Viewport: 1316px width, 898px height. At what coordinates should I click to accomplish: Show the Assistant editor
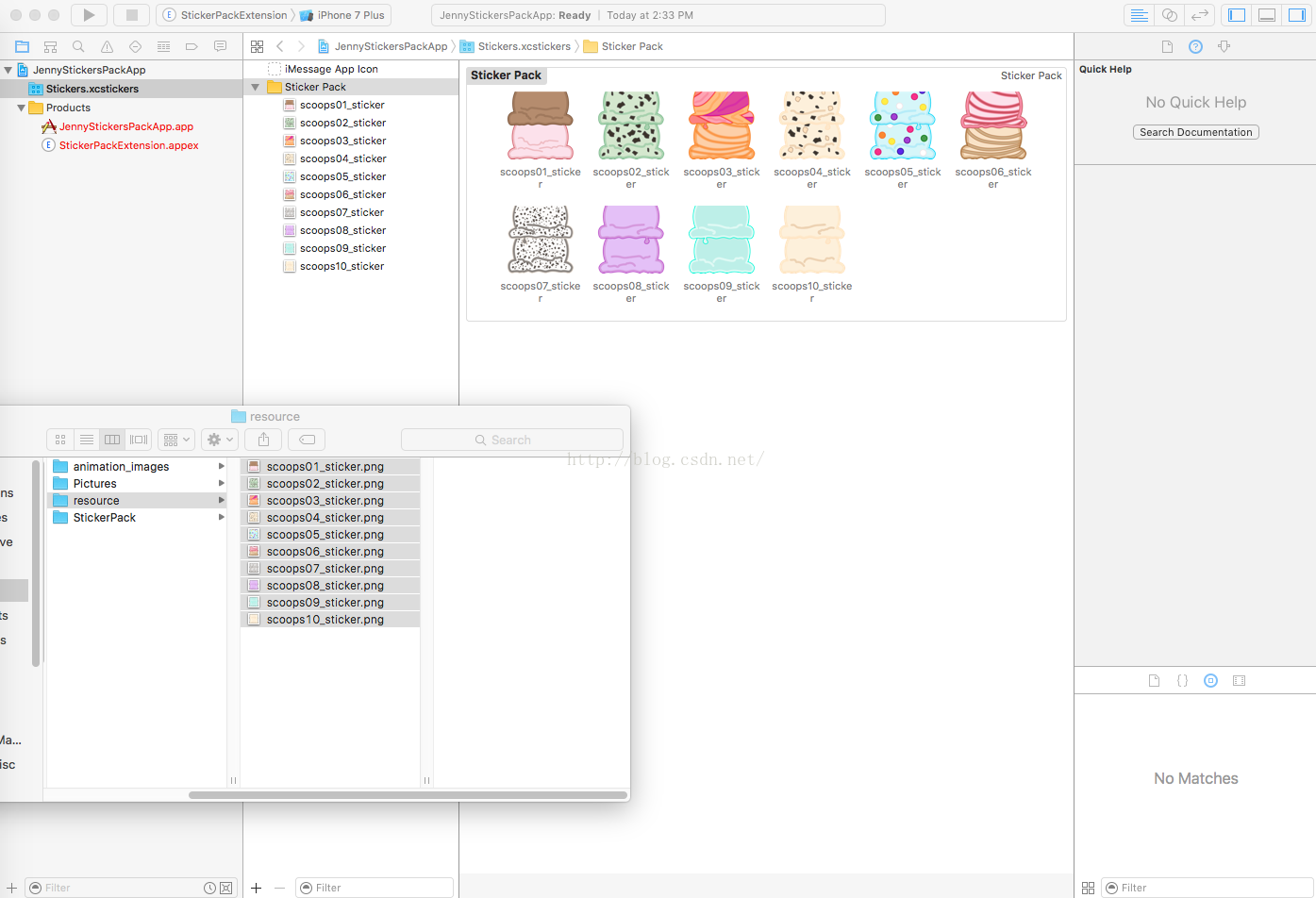point(1169,15)
